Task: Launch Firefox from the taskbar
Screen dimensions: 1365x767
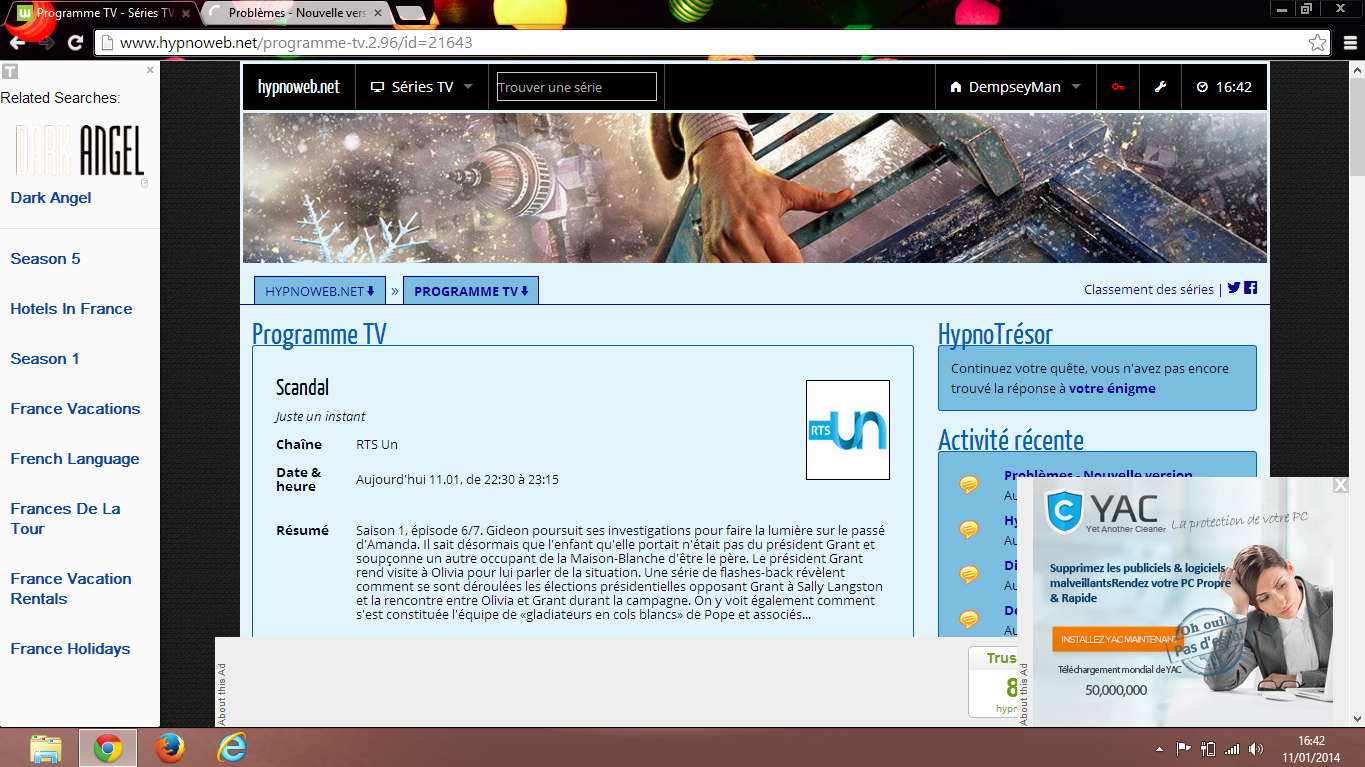Action: [x=170, y=748]
